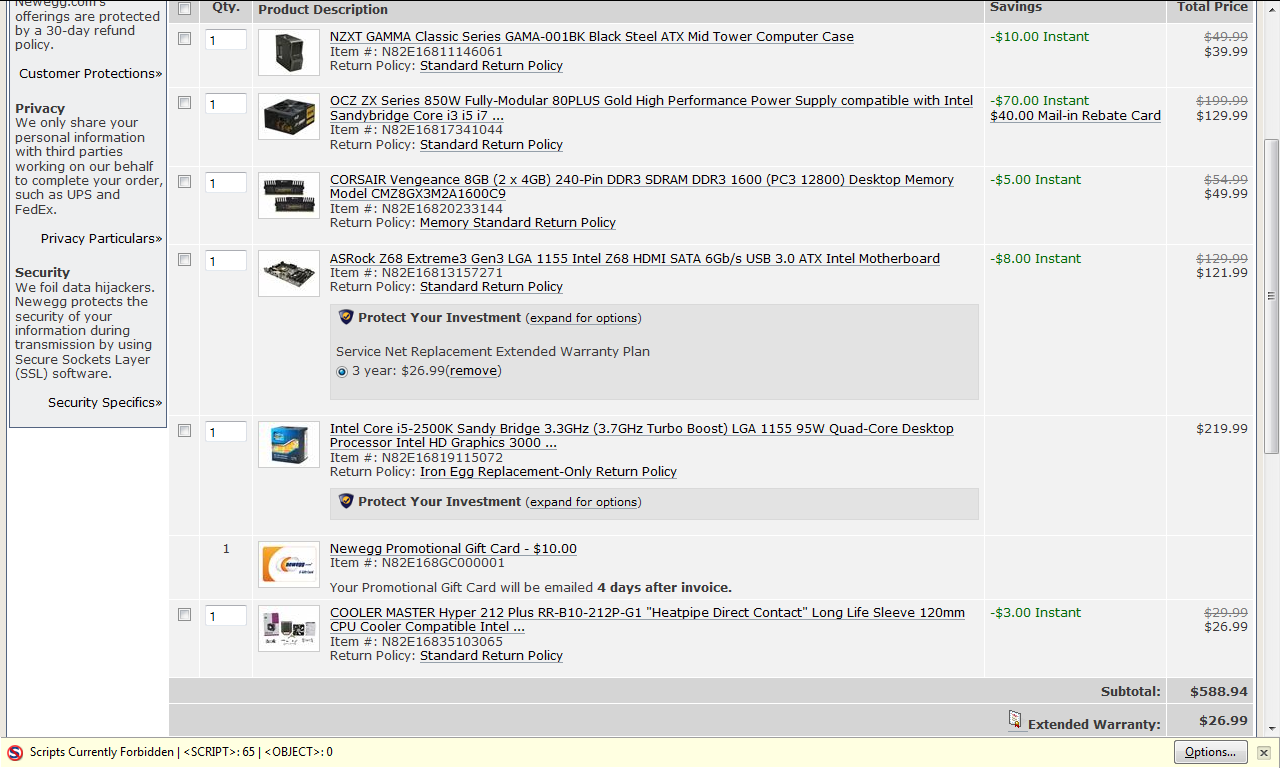The image size is (1280, 768).
Task: Click the shield icon beside ASRock Protect Your Investment
Action: pos(346,317)
